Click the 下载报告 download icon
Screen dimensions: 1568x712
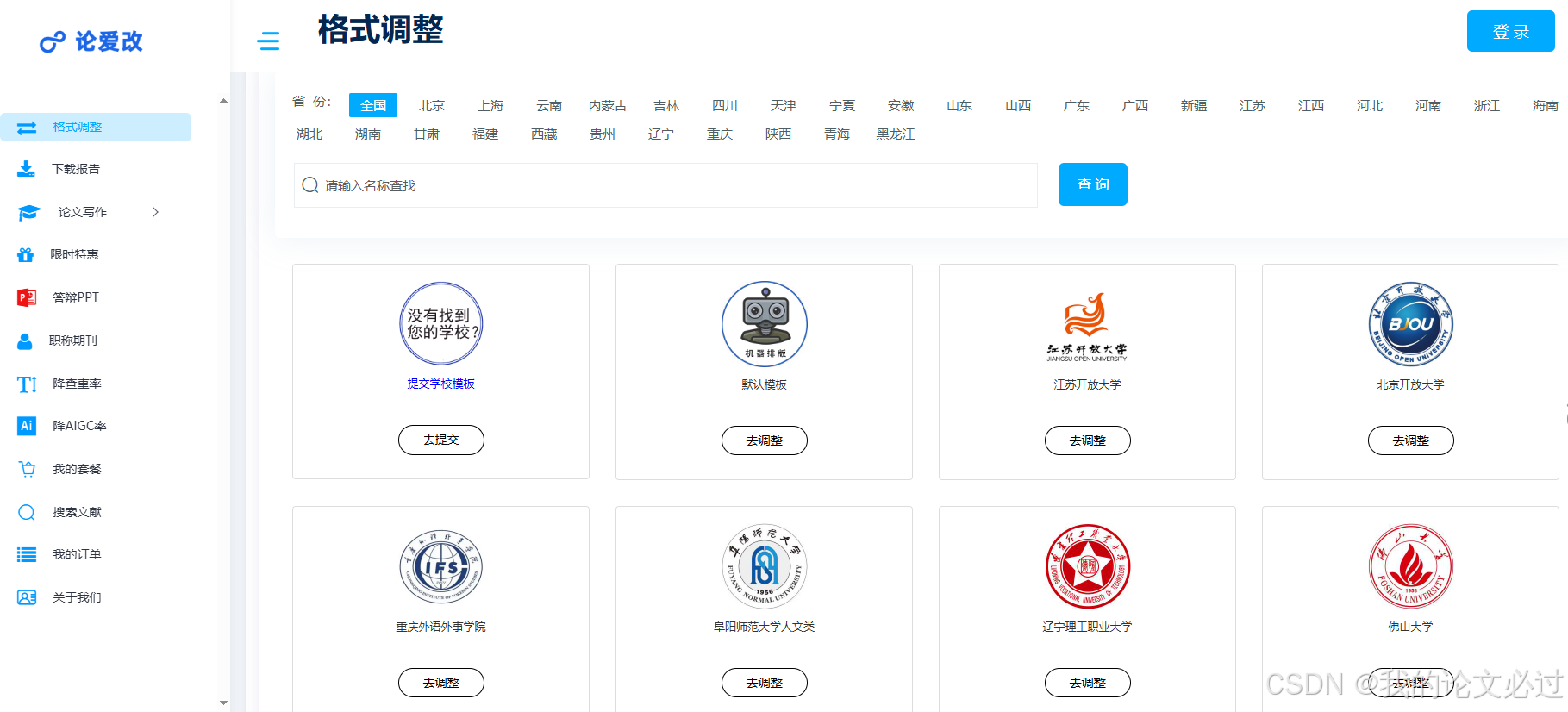(27, 169)
